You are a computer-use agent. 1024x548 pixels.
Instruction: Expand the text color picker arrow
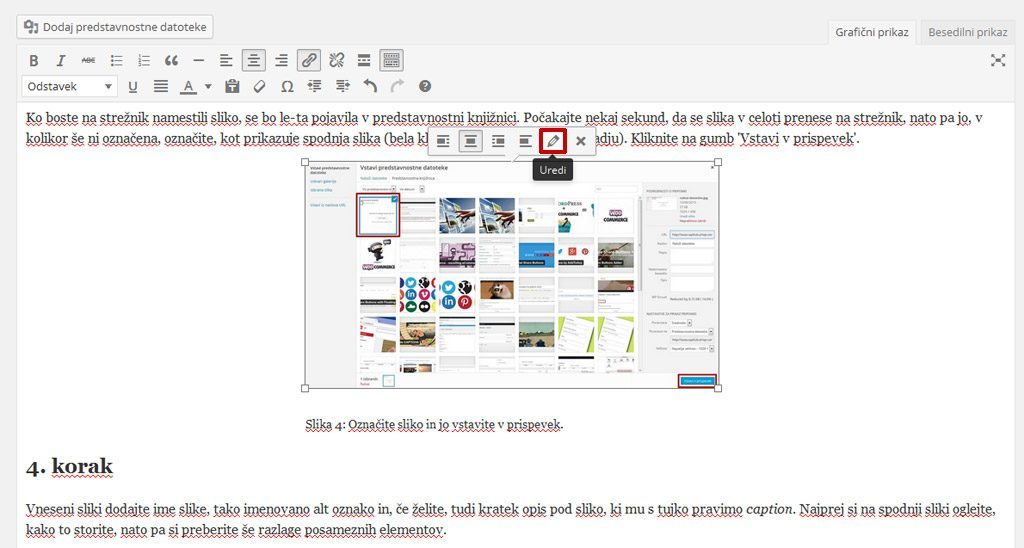(x=208, y=87)
